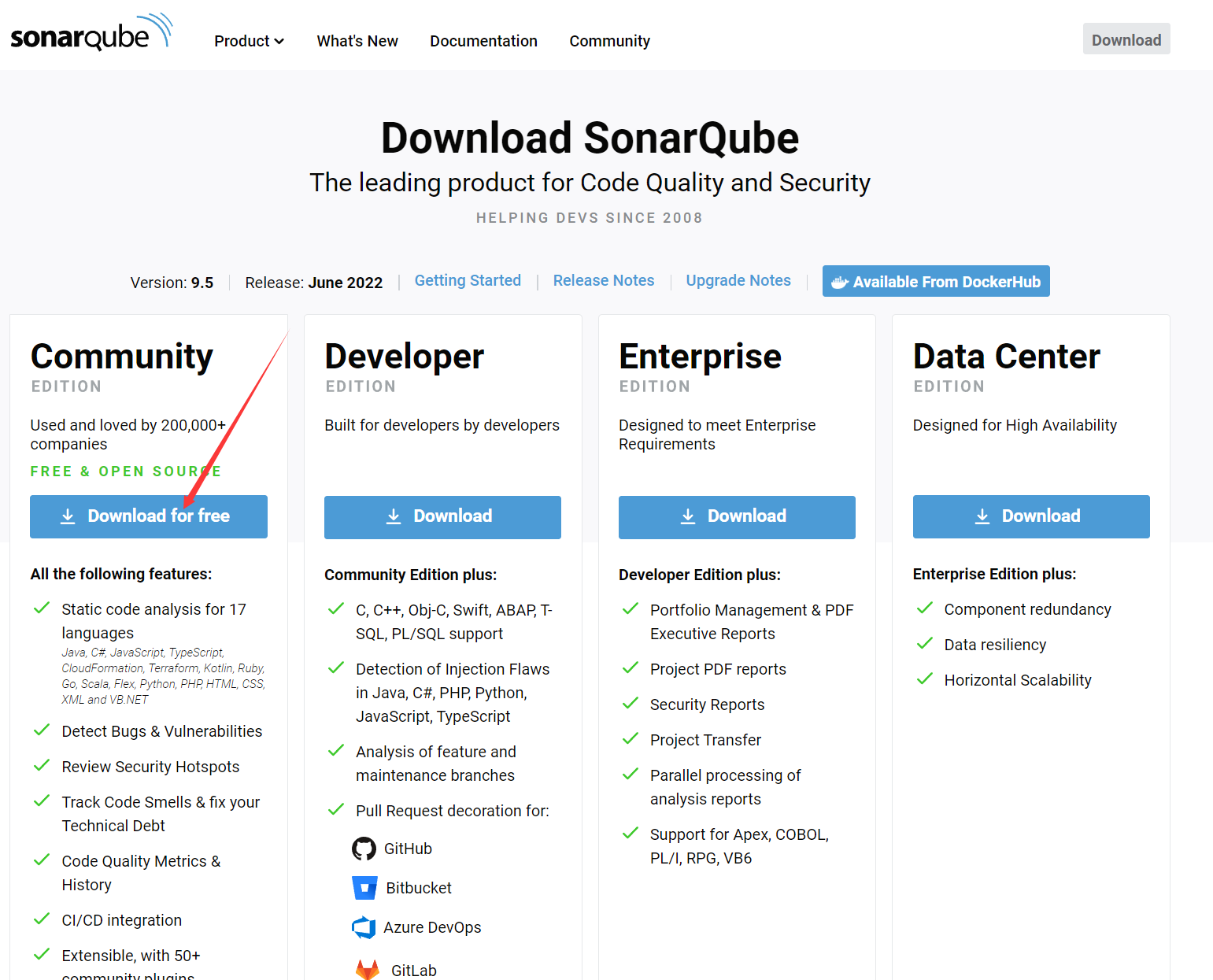The width and height of the screenshot is (1213, 980).
Task: Click the SonarQube logo
Action: (x=91, y=33)
